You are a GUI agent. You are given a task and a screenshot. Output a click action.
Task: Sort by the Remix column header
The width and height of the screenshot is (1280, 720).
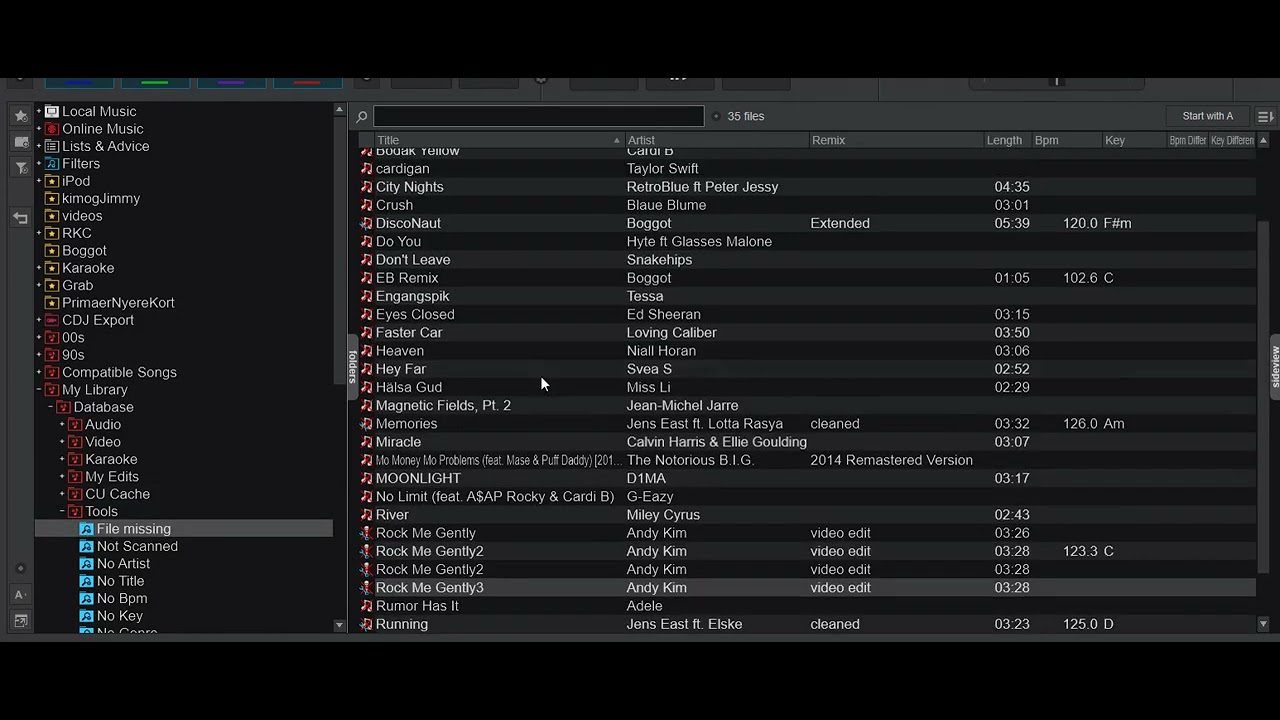tap(896, 141)
